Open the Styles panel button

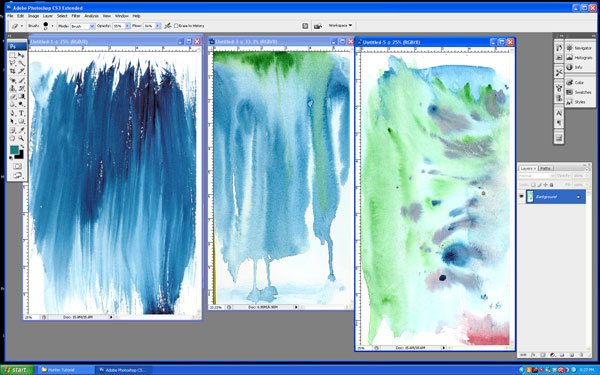[579, 102]
